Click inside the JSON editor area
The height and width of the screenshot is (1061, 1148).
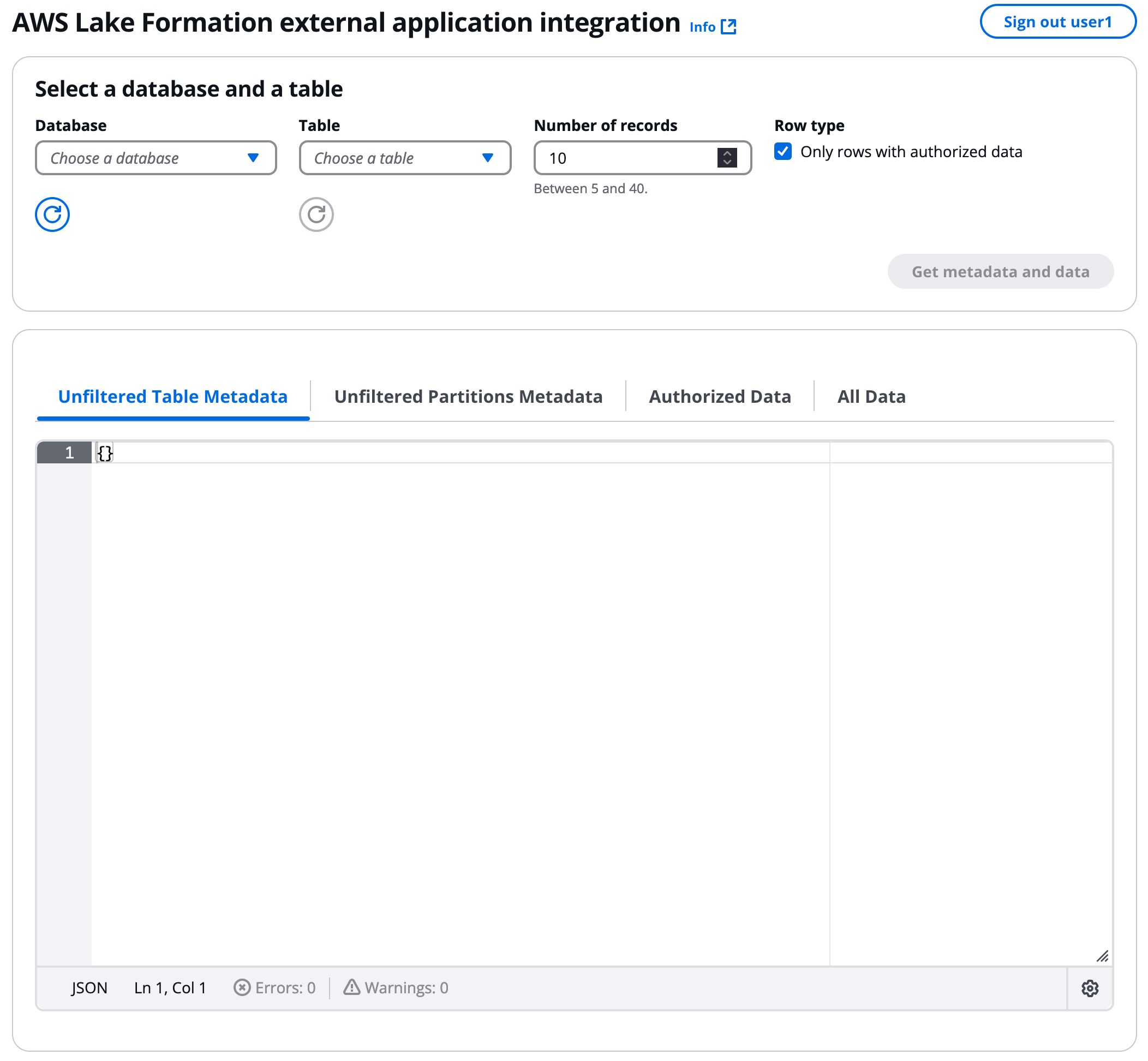tap(402, 631)
